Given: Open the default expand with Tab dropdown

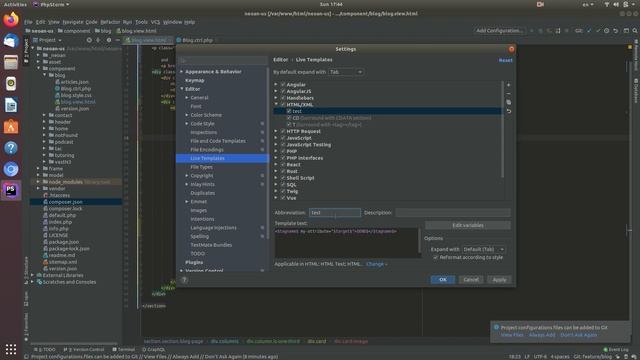Looking at the screenshot, I should [x=346, y=72].
